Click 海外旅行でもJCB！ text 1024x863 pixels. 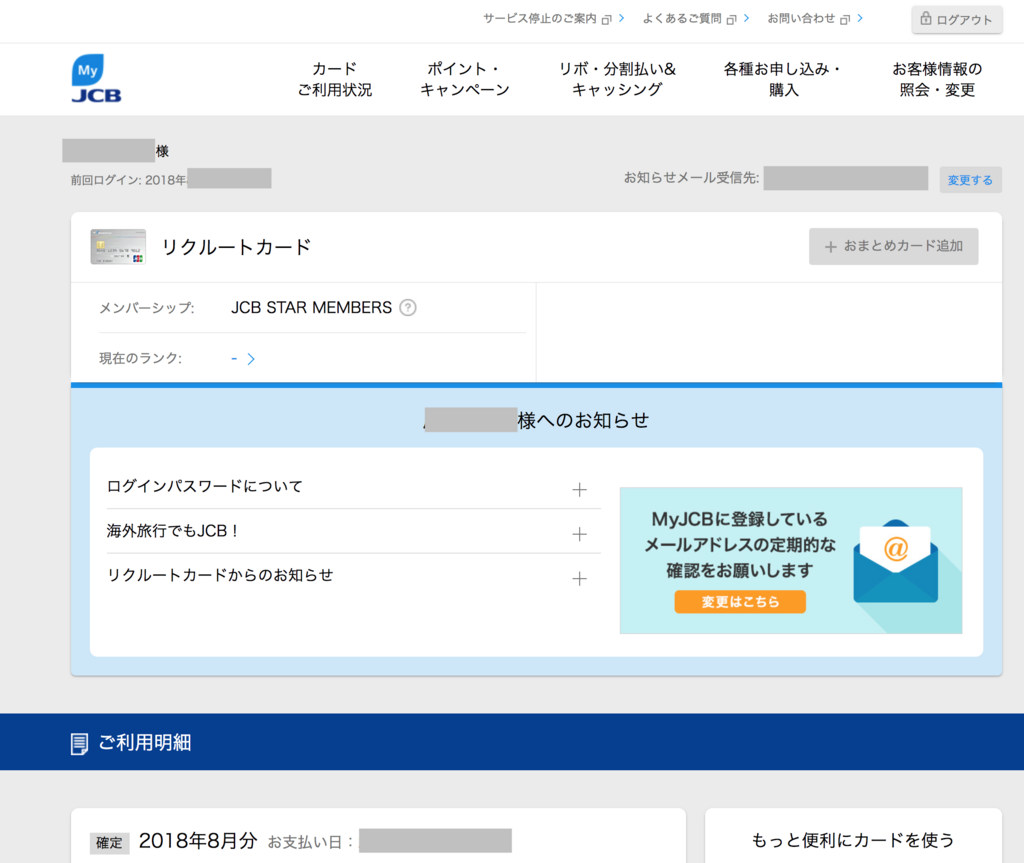pyautogui.click(x=173, y=530)
